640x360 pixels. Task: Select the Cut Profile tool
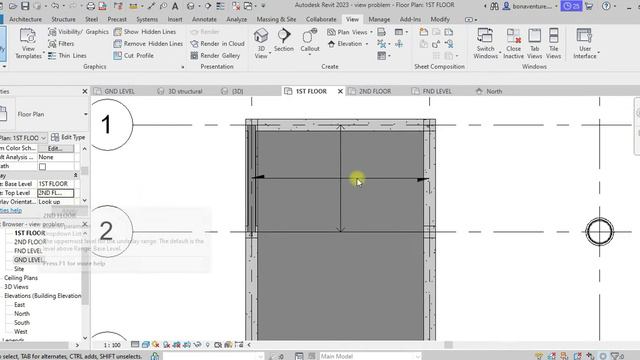pyautogui.click(x=133, y=56)
